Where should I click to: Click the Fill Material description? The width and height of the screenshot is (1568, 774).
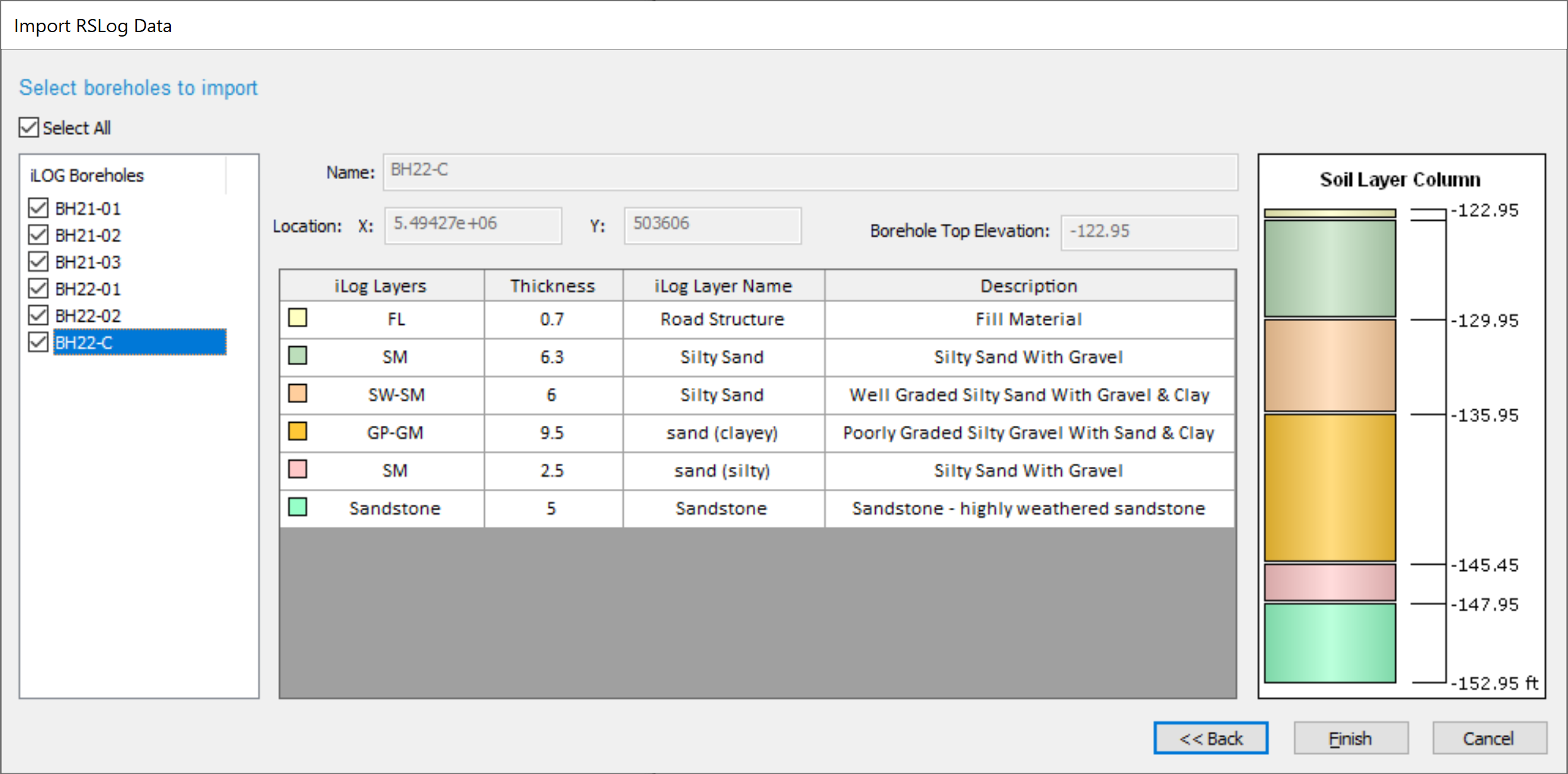click(x=1029, y=319)
